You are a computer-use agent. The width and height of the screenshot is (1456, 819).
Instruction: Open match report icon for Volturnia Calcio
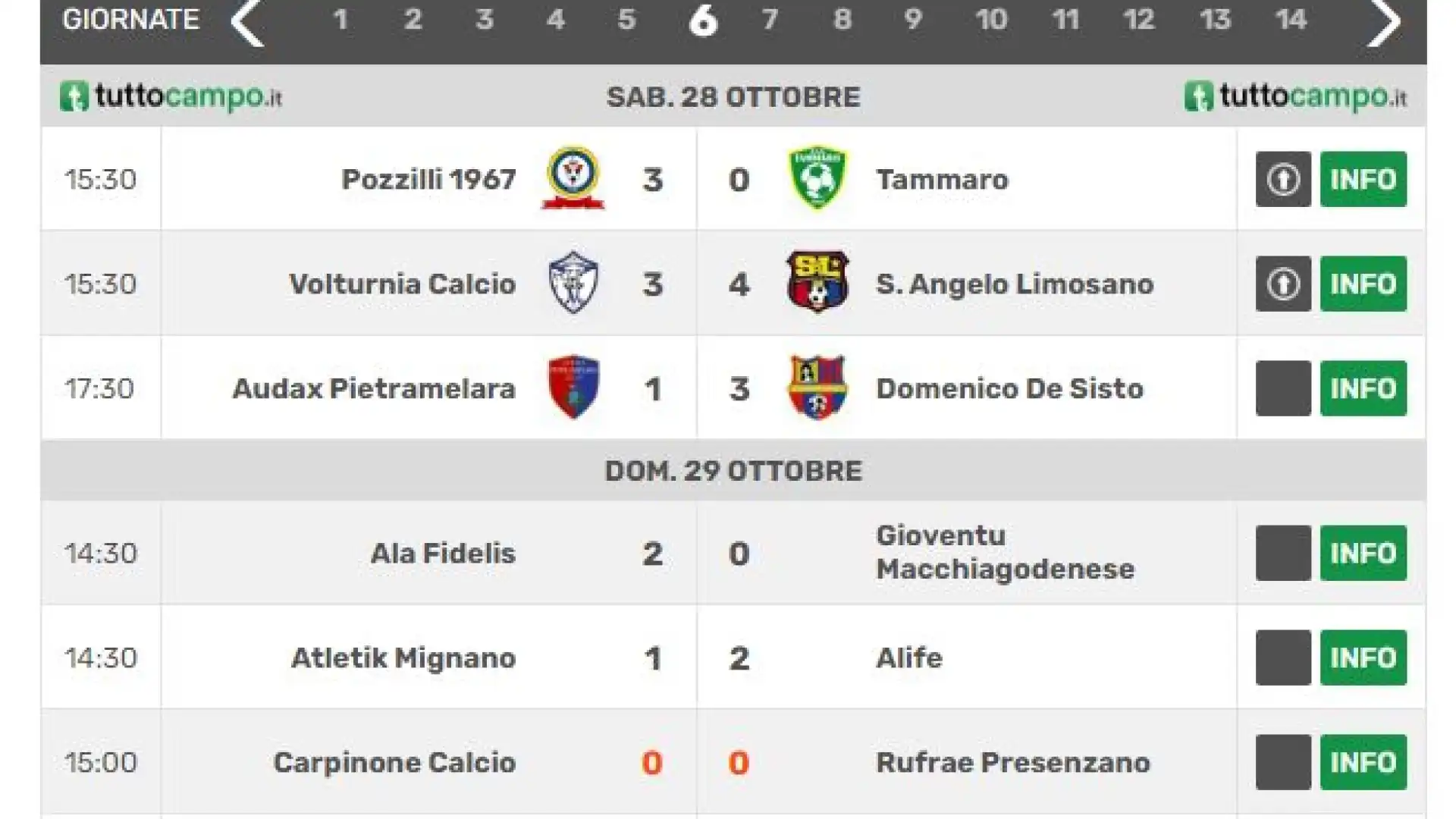point(1283,284)
